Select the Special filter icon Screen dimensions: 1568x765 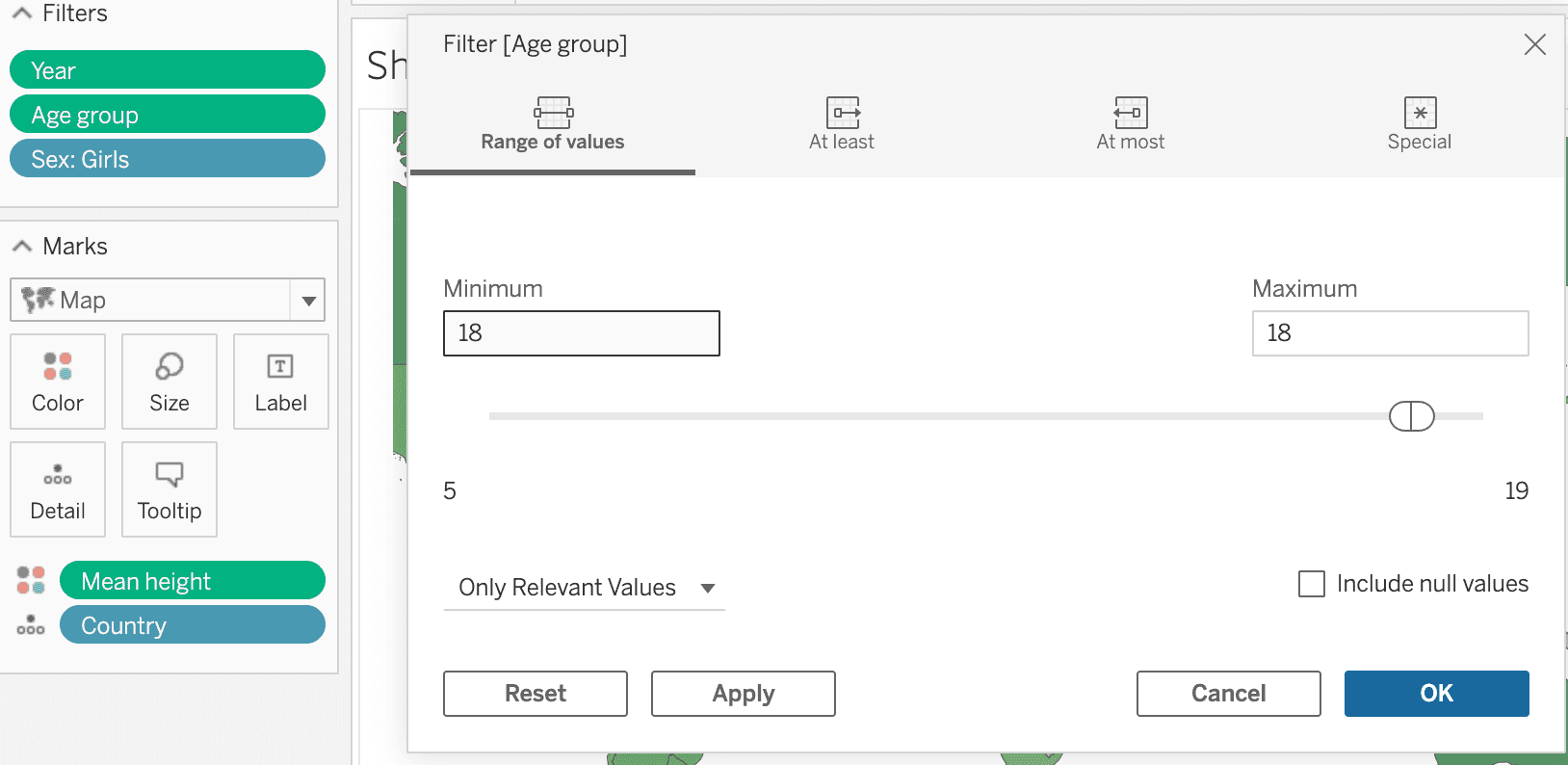[1419, 113]
